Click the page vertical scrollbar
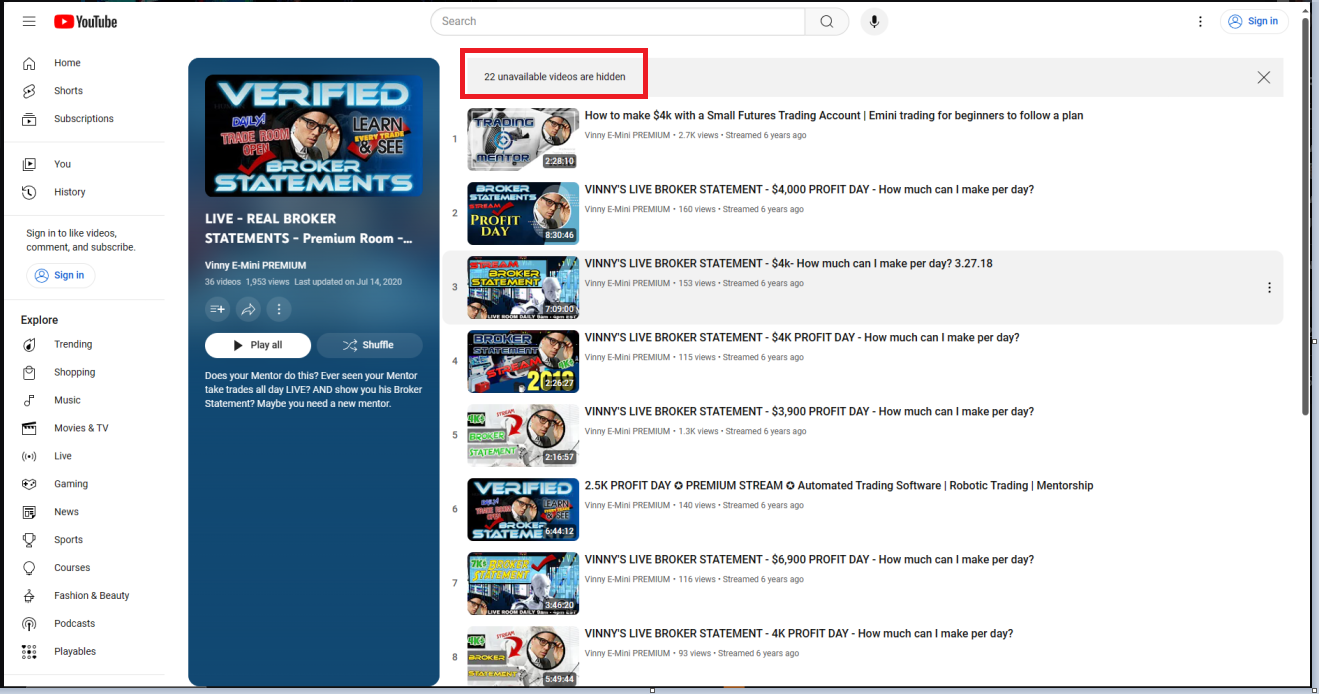 pos(1305,215)
